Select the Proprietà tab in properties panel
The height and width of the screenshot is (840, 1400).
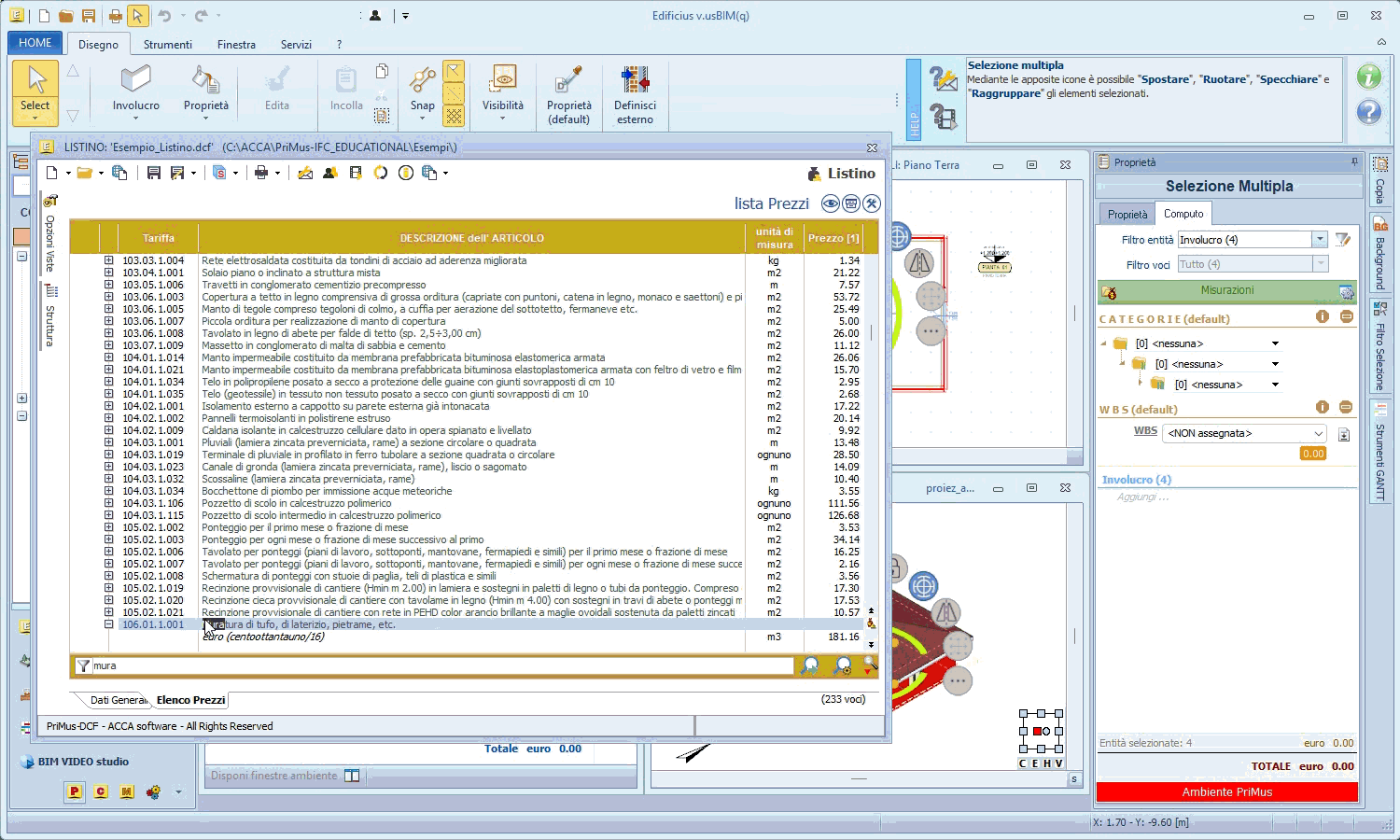(x=1127, y=215)
